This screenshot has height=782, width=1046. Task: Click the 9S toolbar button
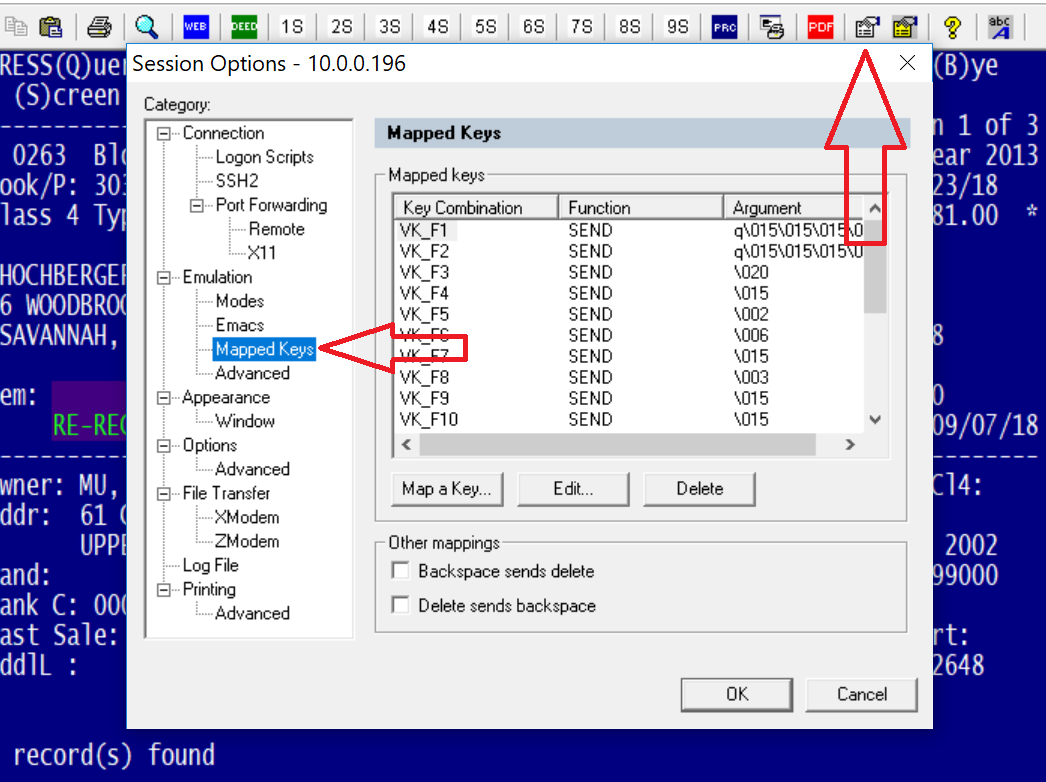point(677,27)
